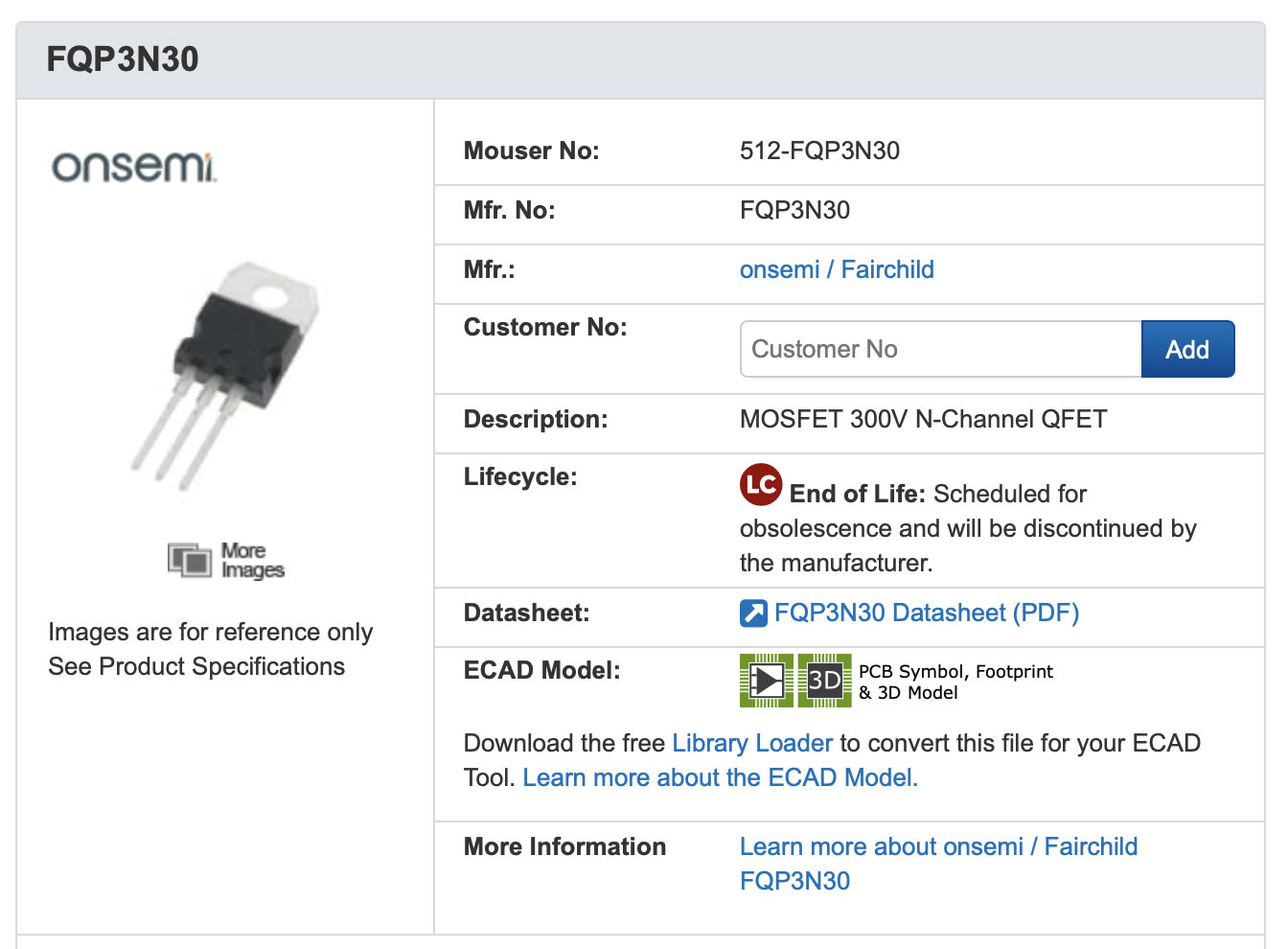The height and width of the screenshot is (949, 1288).
Task: Click the More Information label
Action: (x=564, y=846)
